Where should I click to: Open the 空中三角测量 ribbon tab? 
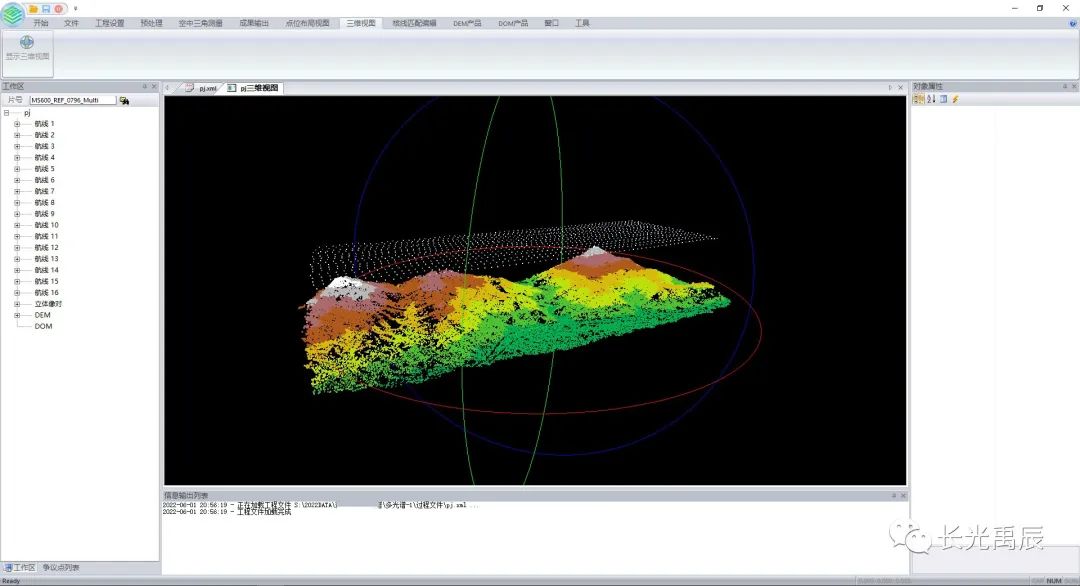(200, 23)
